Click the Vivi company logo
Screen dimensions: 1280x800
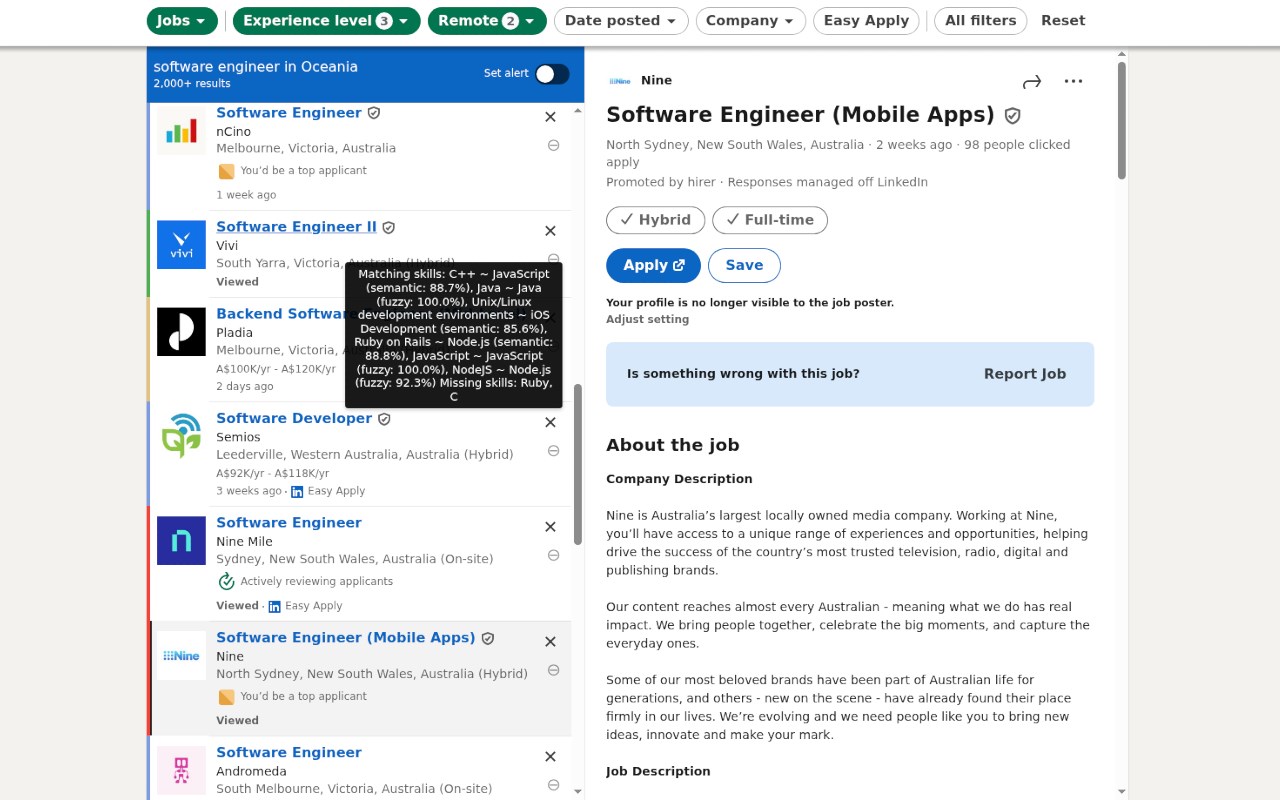[x=181, y=245]
